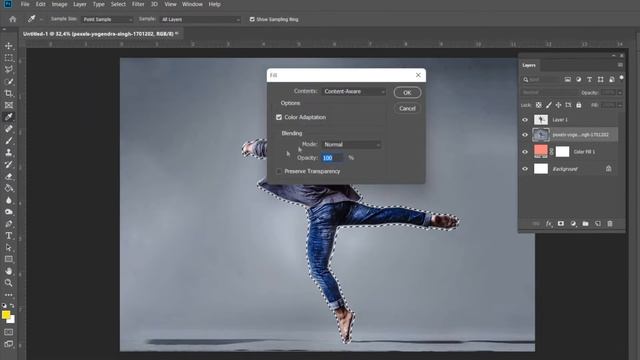
Task: Select the Clone Stamp tool
Action: [9, 152]
